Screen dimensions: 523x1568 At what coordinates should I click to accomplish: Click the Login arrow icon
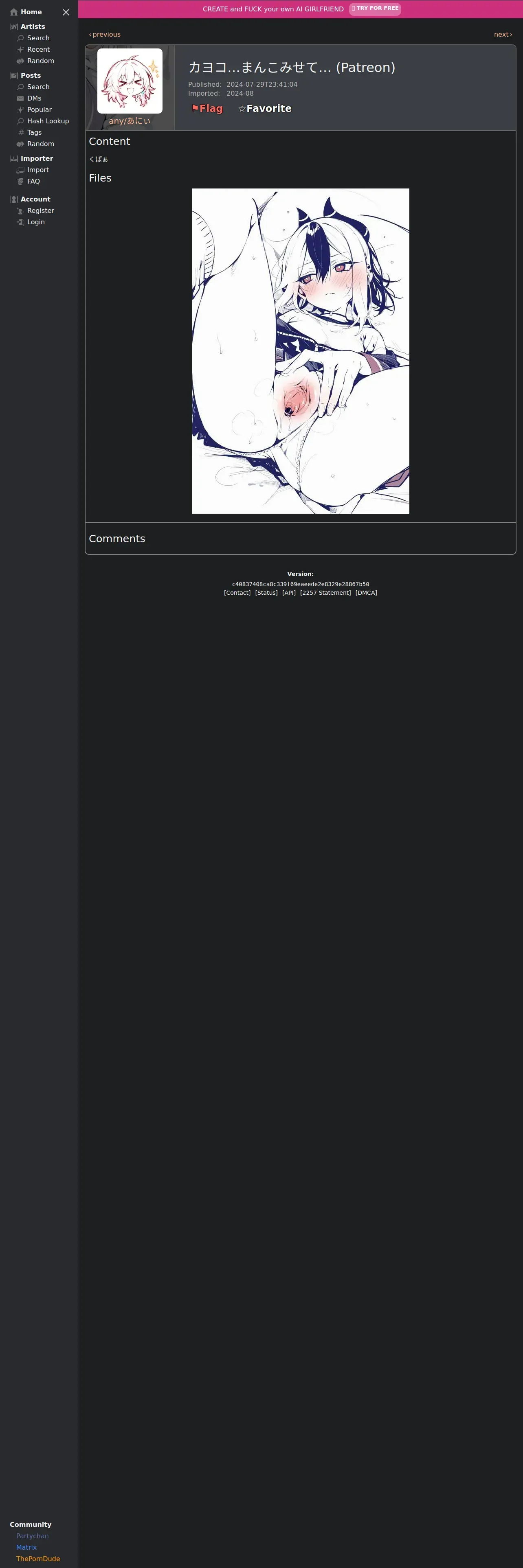(21, 222)
